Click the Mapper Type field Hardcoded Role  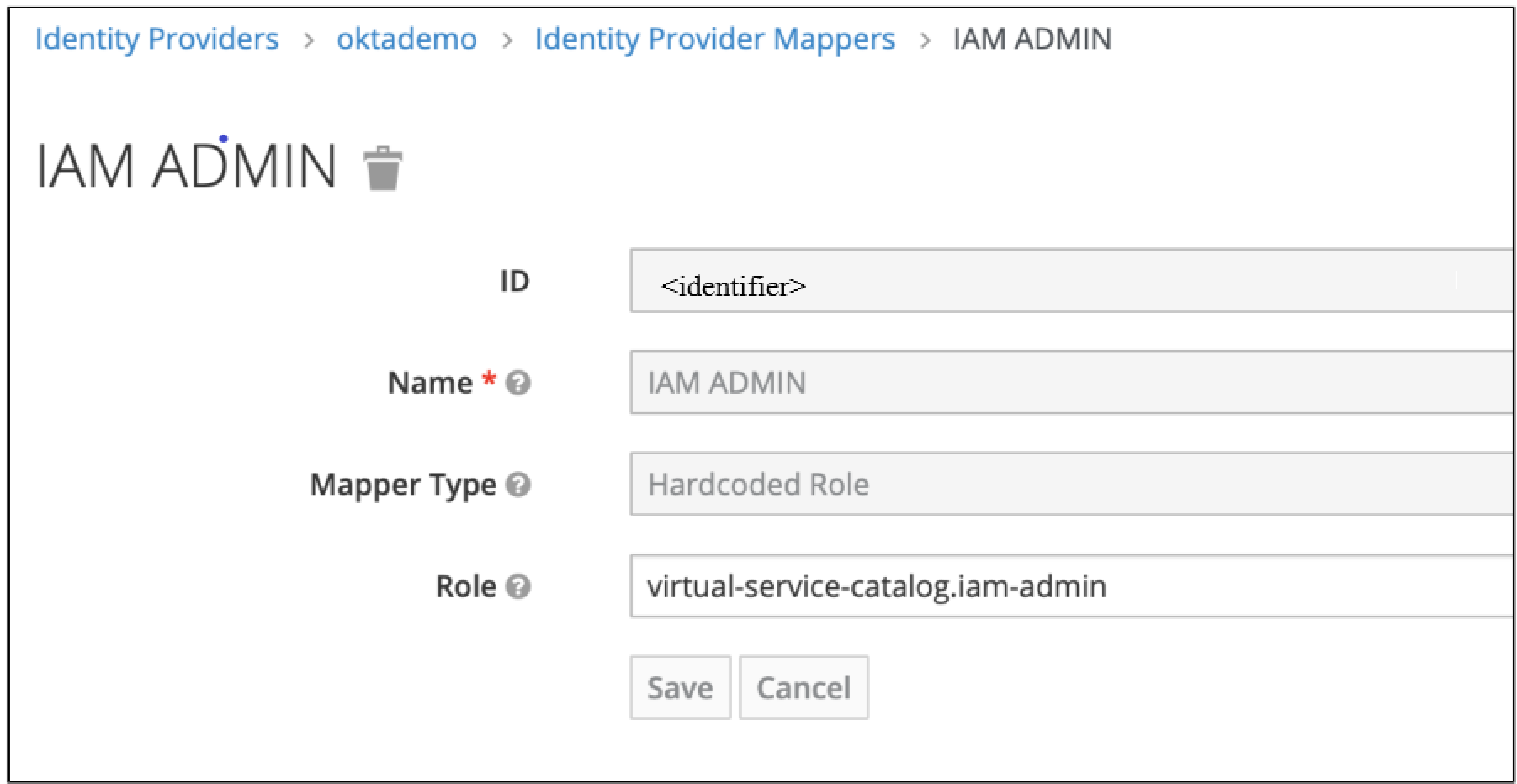click(1069, 485)
